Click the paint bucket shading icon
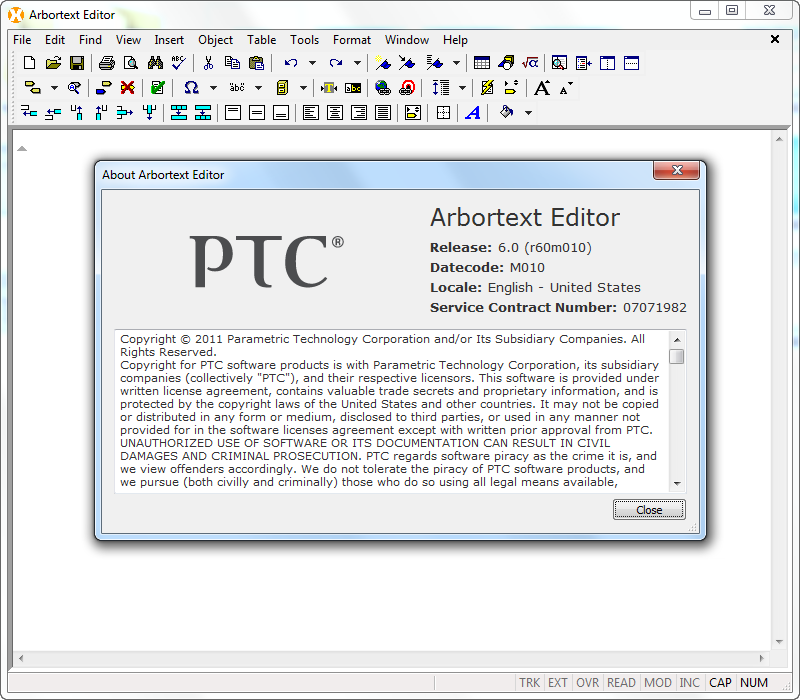Image resolution: width=800 pixels, height=700 pixels. [506, 112]
